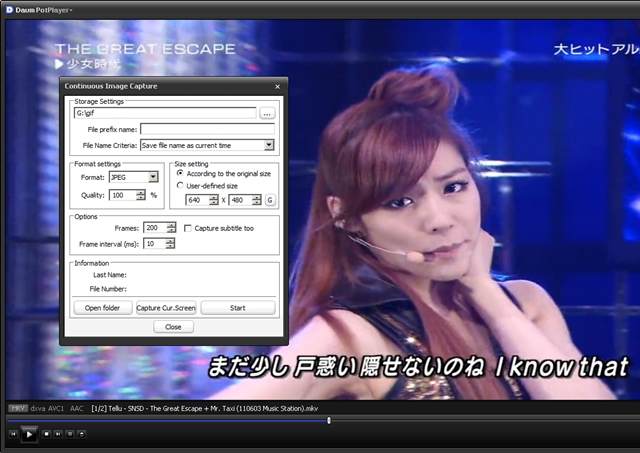Click the PotPlayer logo icon
This screenshot has height=453, width=640.
9,10
